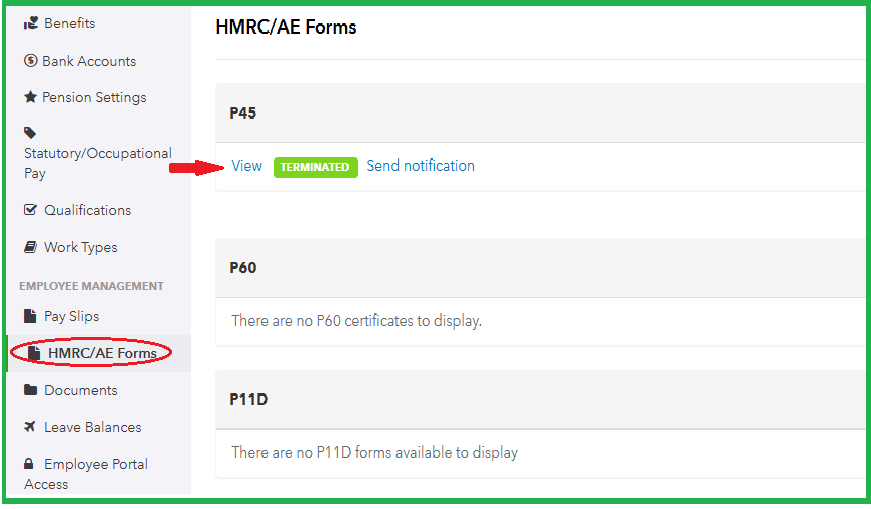
Task: Click the Pay Slips file icon
Action: [30, 316]
